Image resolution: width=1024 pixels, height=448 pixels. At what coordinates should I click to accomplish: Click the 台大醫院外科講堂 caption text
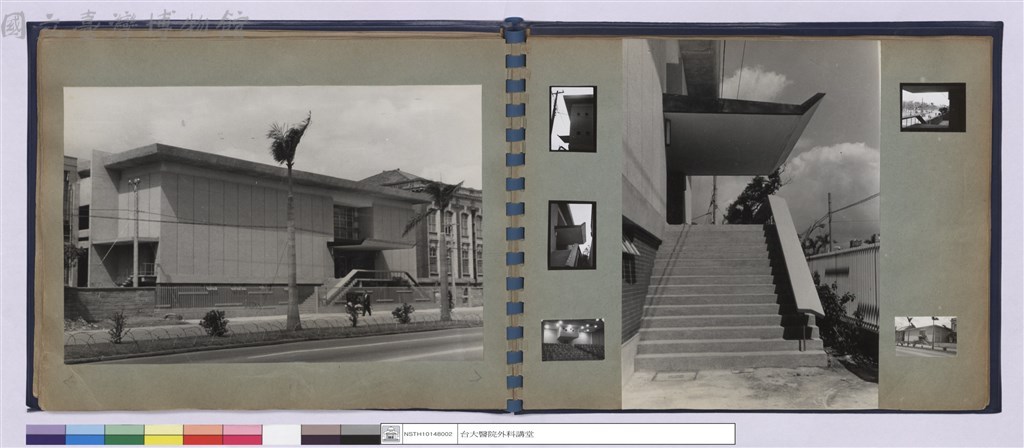click(497, 434)
